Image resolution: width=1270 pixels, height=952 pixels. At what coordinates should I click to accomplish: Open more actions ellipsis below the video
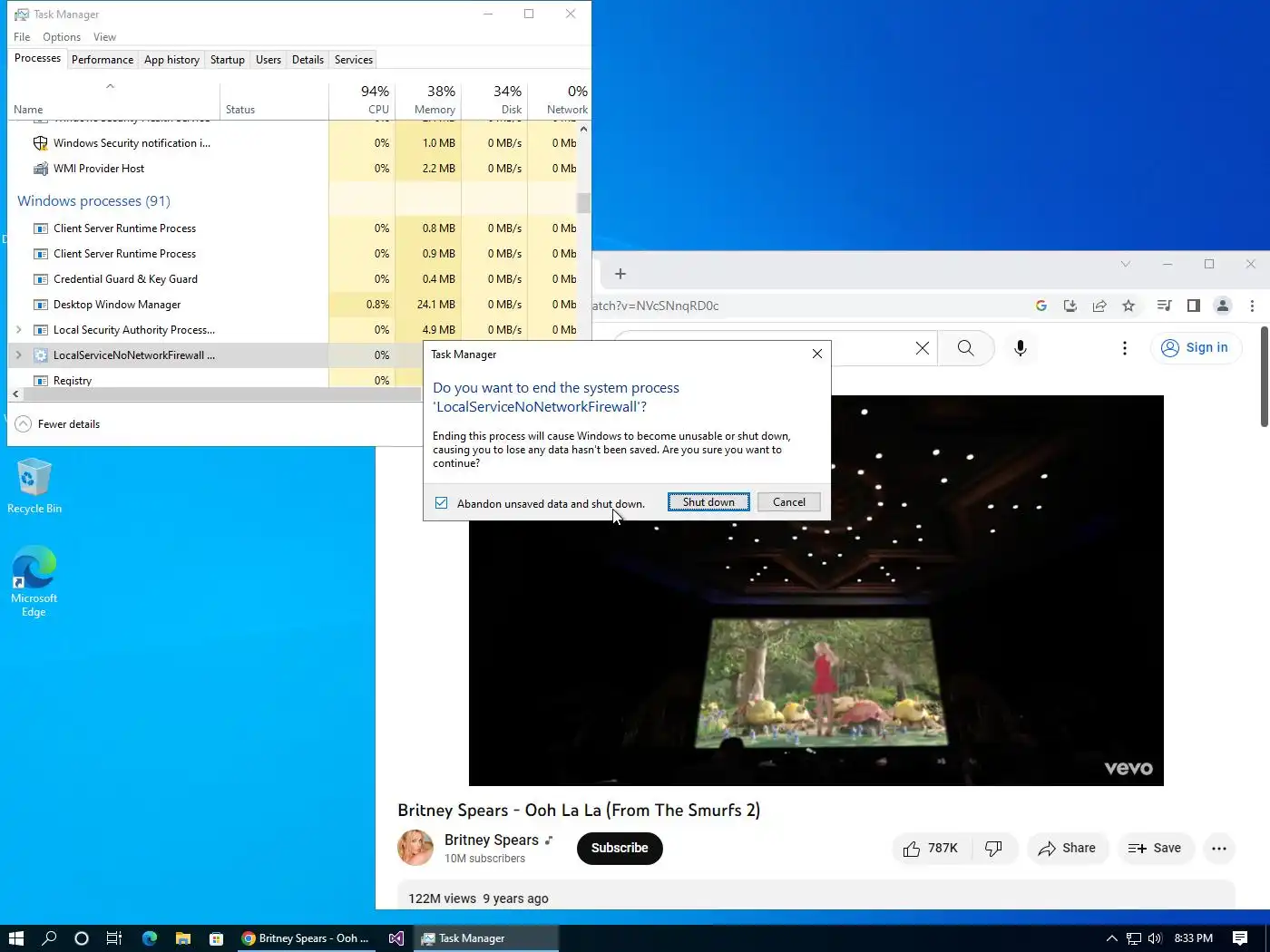tap(1219, 849)
